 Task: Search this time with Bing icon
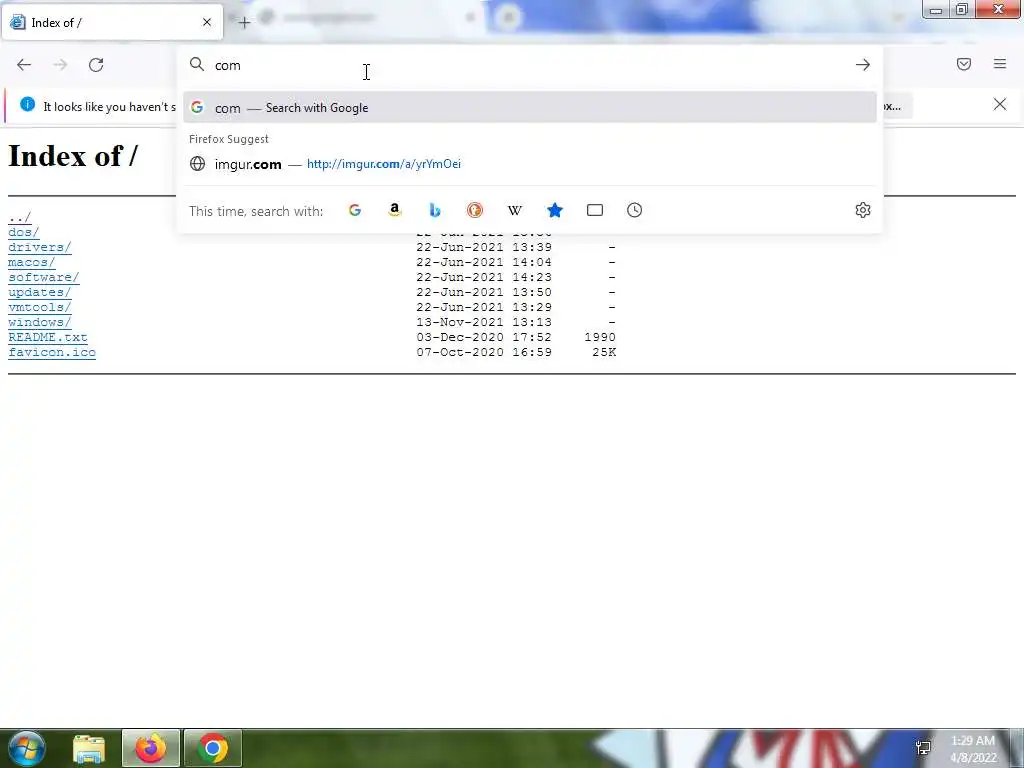point(435,210)
